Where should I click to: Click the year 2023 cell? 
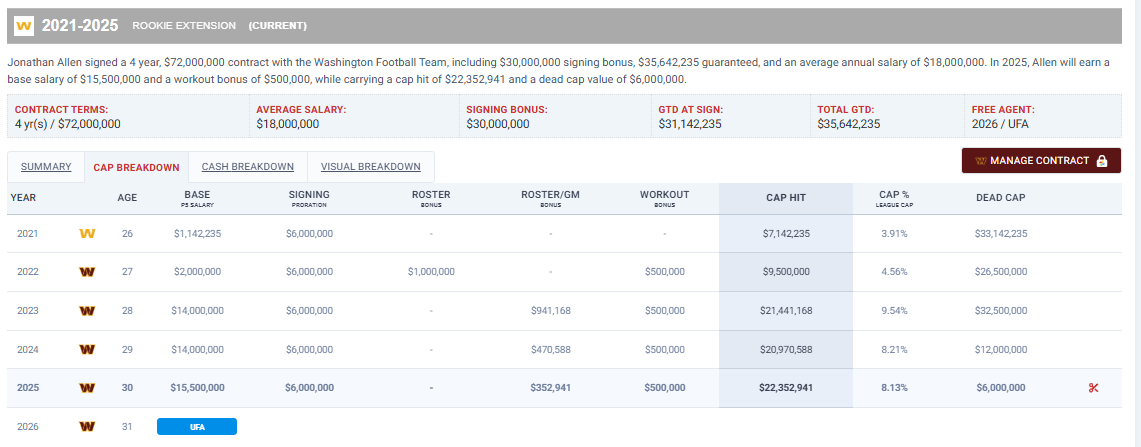(x=28, y=311)
